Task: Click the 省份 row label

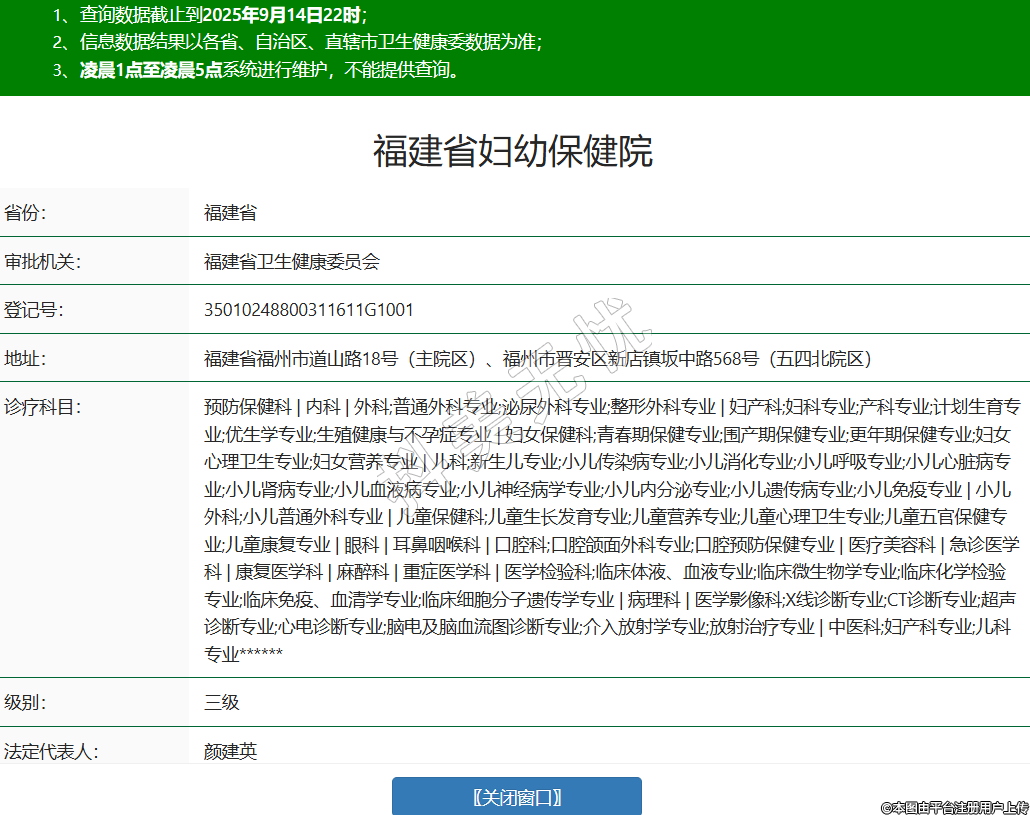Action: pyautogui.click(x=26, y=213)
